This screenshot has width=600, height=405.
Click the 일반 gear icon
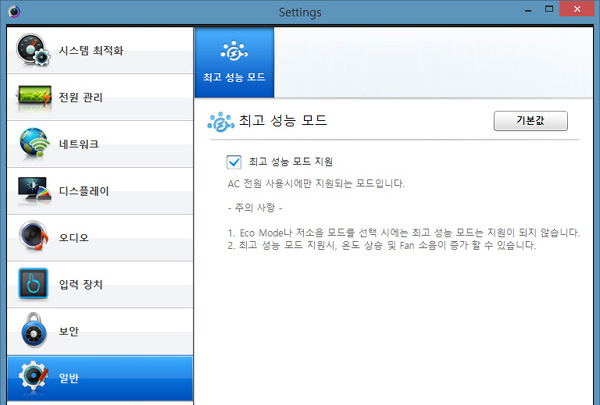34,377
